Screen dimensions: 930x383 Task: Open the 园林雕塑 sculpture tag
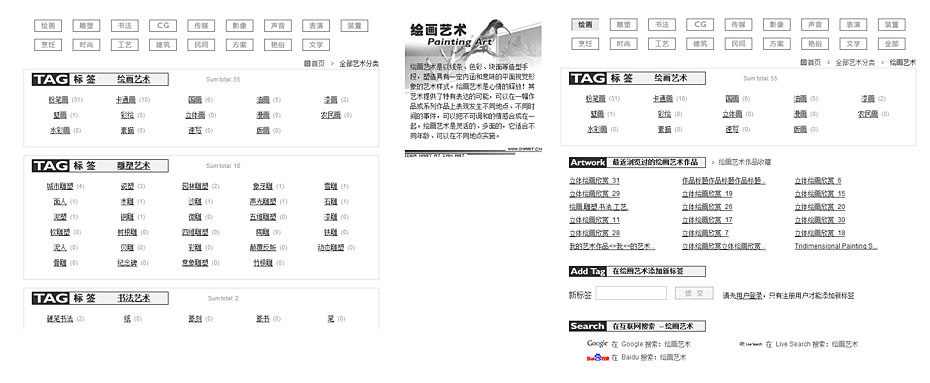click(x=195, y=186)
